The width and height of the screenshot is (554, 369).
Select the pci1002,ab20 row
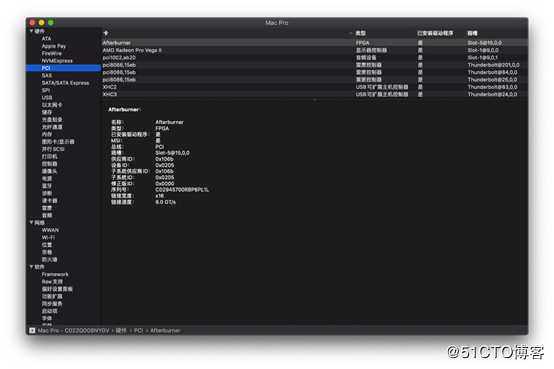pos(315,58)
